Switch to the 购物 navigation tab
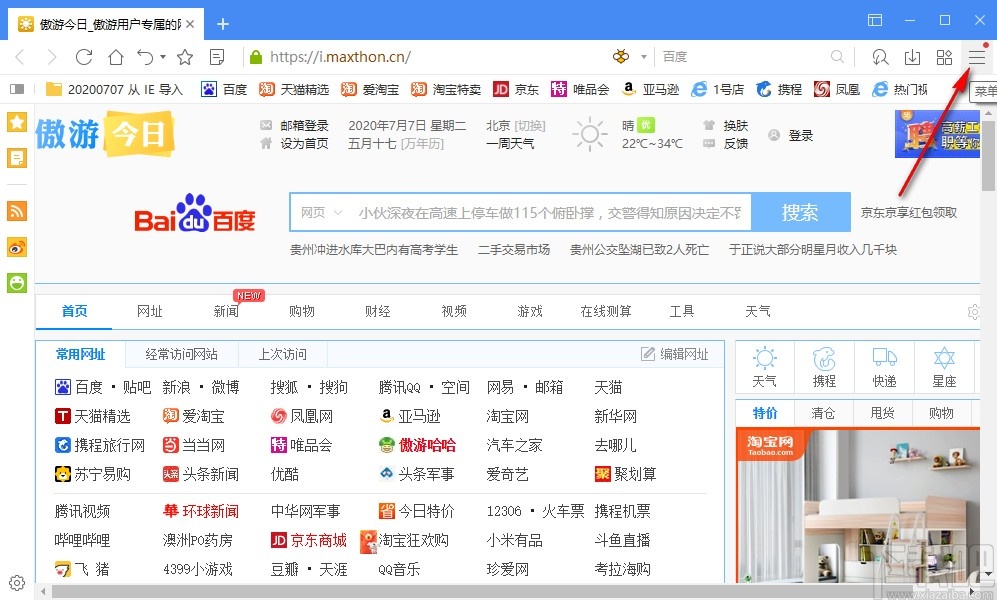The height and width of the screenshot is (600, 997). 302,311
